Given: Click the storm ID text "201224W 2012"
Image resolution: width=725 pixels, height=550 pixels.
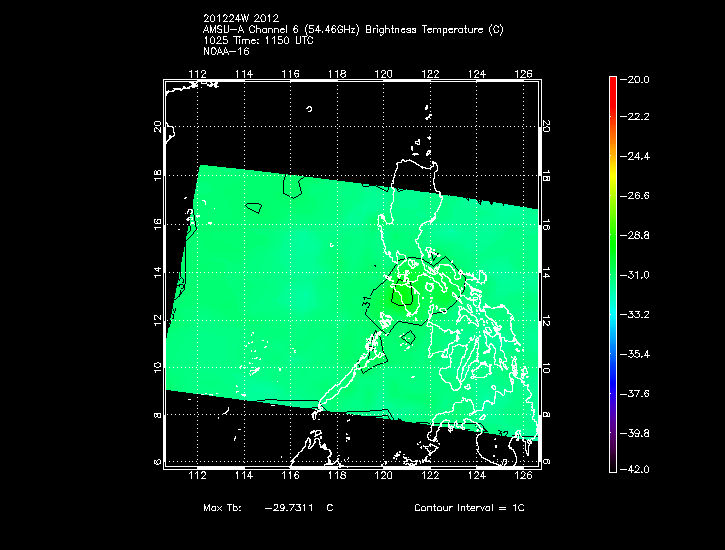Looking at the screenshot, I should pyautogui.click(x=241, y=18).
